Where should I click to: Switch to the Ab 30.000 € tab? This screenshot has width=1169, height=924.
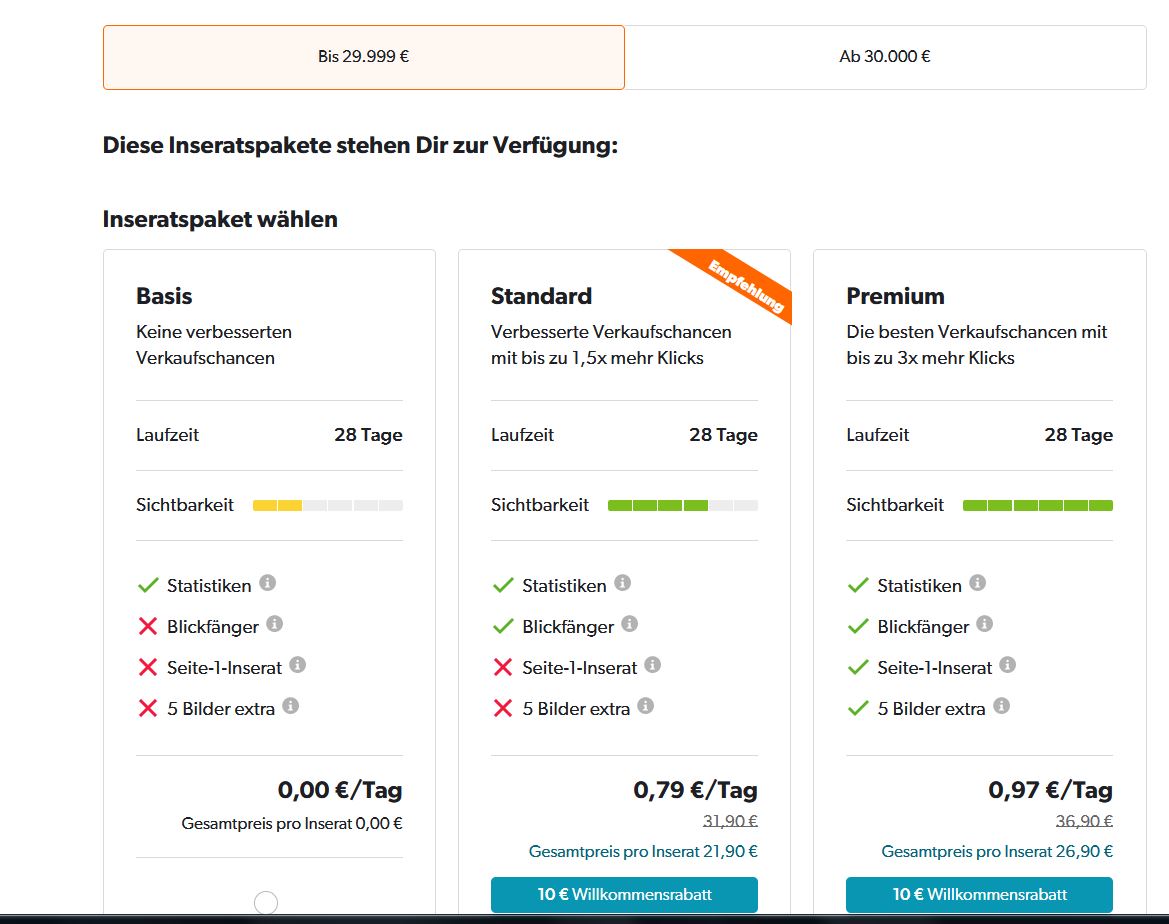[885, 57]
